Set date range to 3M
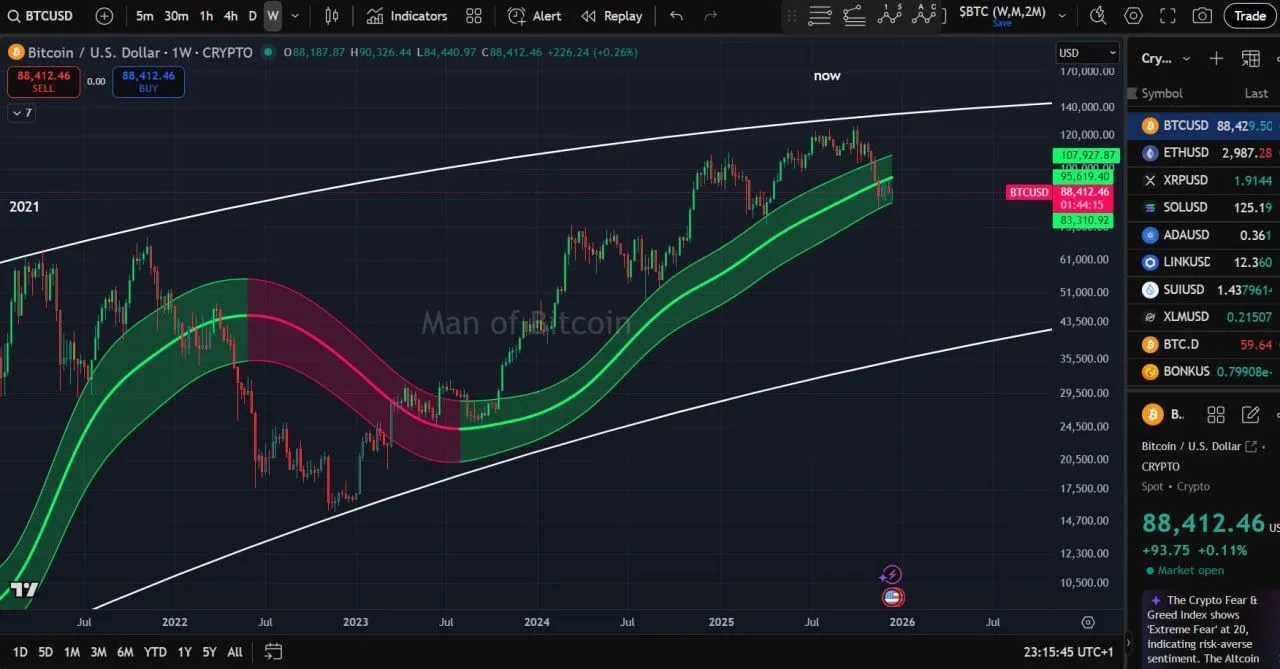 (x=98, y=652)
